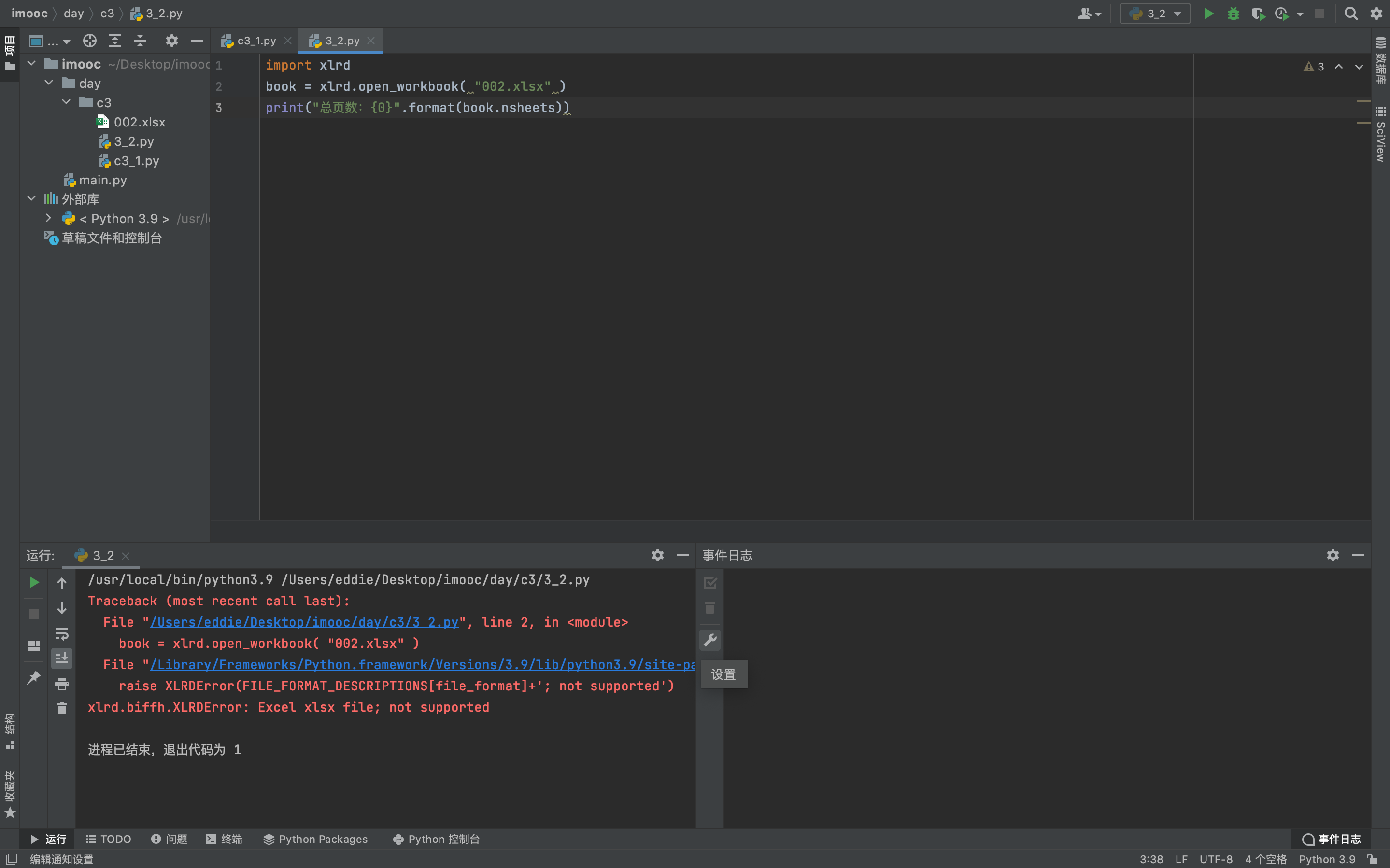This screenshot has height=868, width=1390.
Task: Open the user account icon menu
Action: pyautogui.click(x=1089, y=13)
